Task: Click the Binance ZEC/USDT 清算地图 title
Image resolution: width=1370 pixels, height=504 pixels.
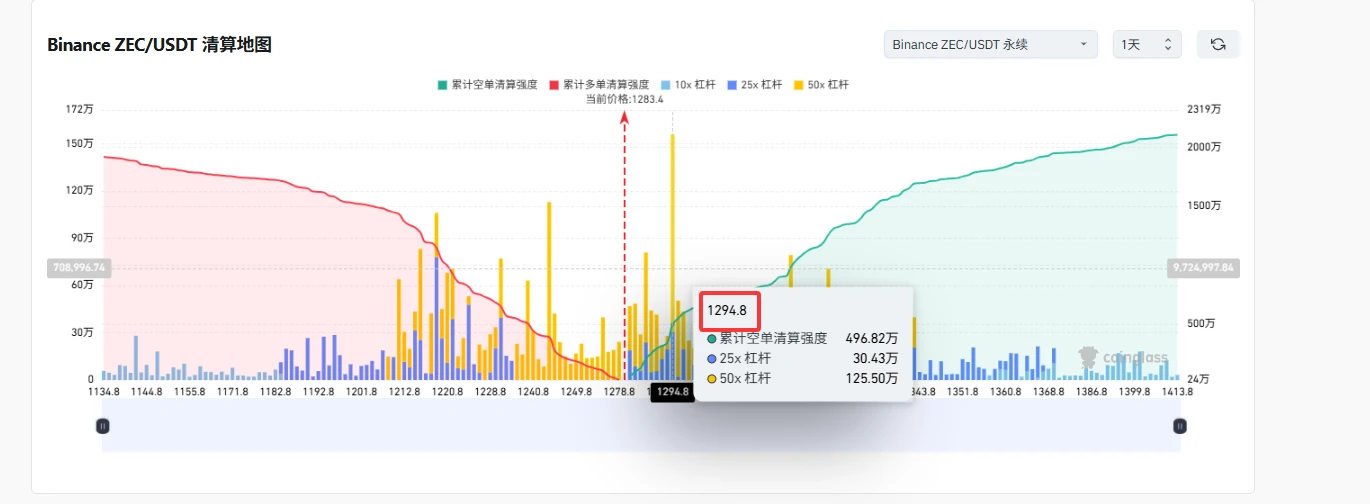Action: tap(160, 45)
